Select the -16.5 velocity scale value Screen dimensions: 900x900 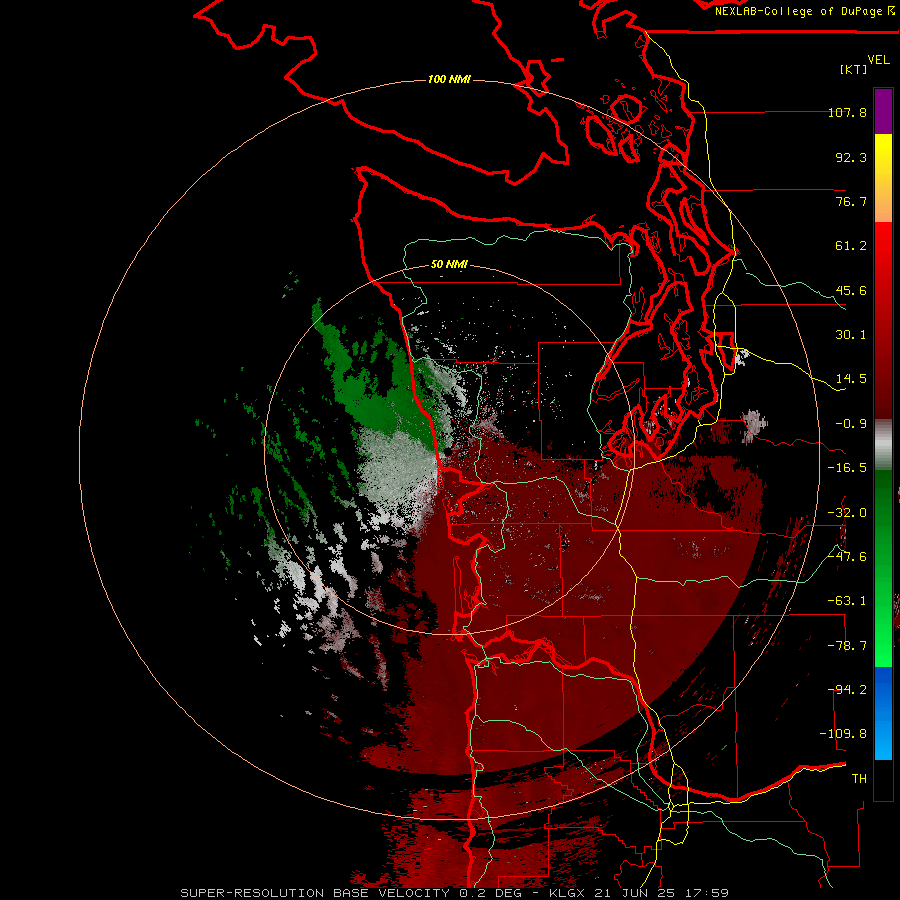point(847,468)
